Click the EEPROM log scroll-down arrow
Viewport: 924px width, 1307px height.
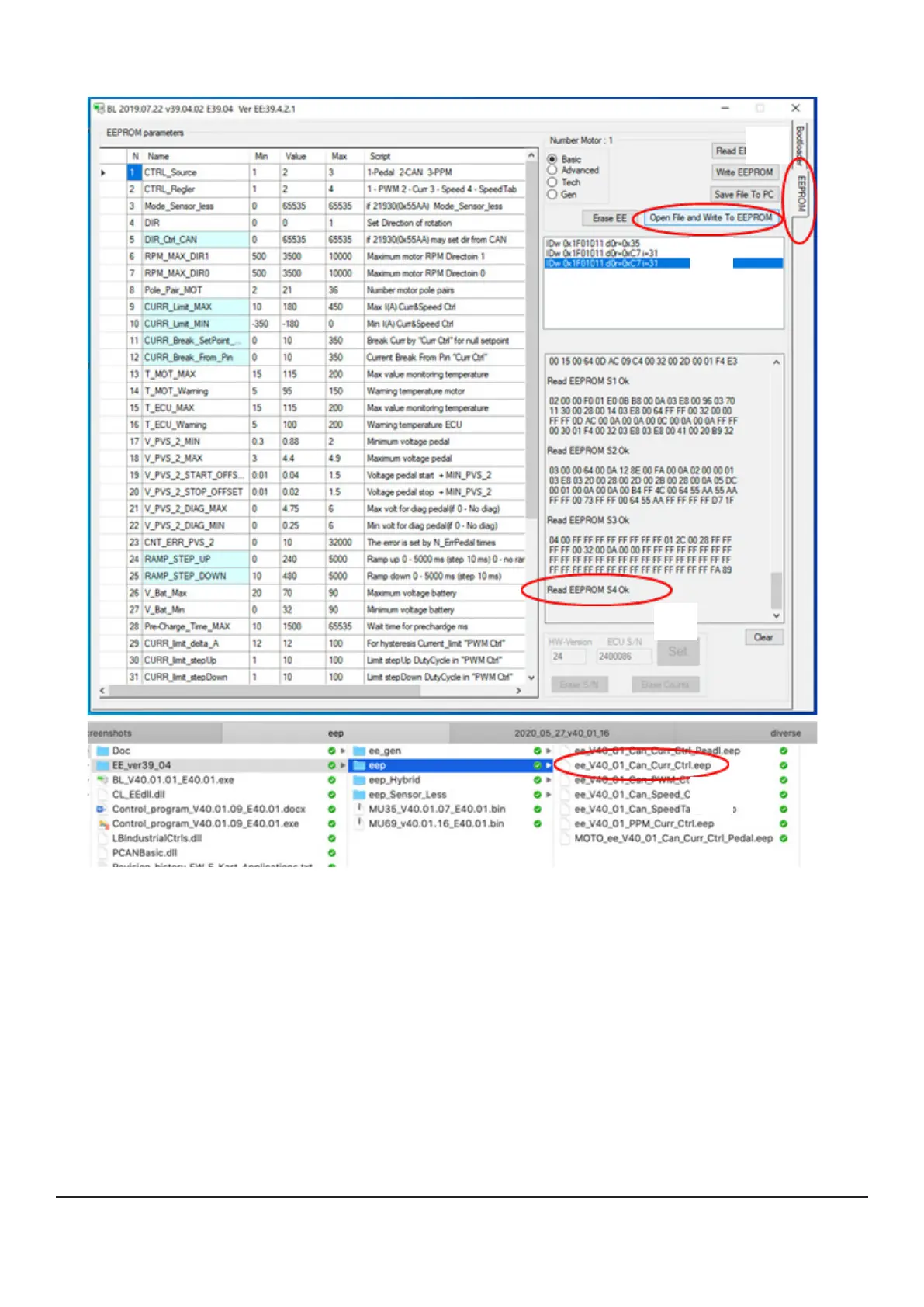point(777,615)
